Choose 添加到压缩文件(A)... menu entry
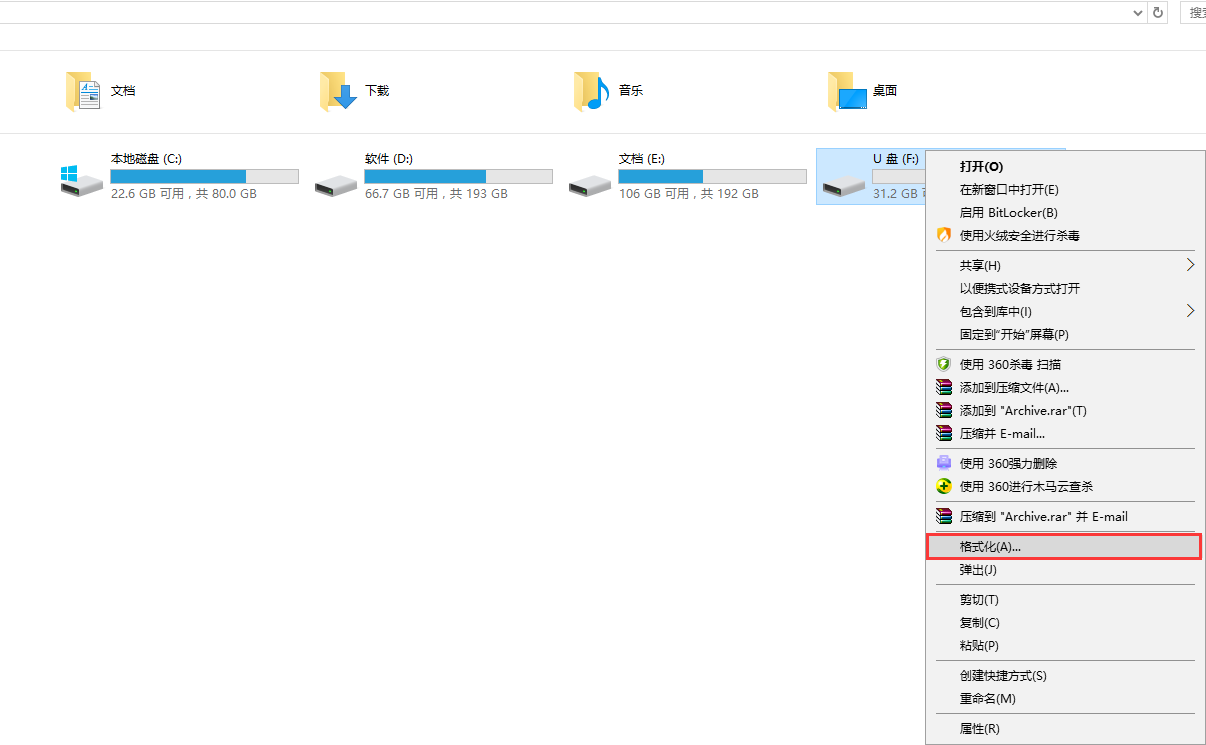 [1014, 388]
